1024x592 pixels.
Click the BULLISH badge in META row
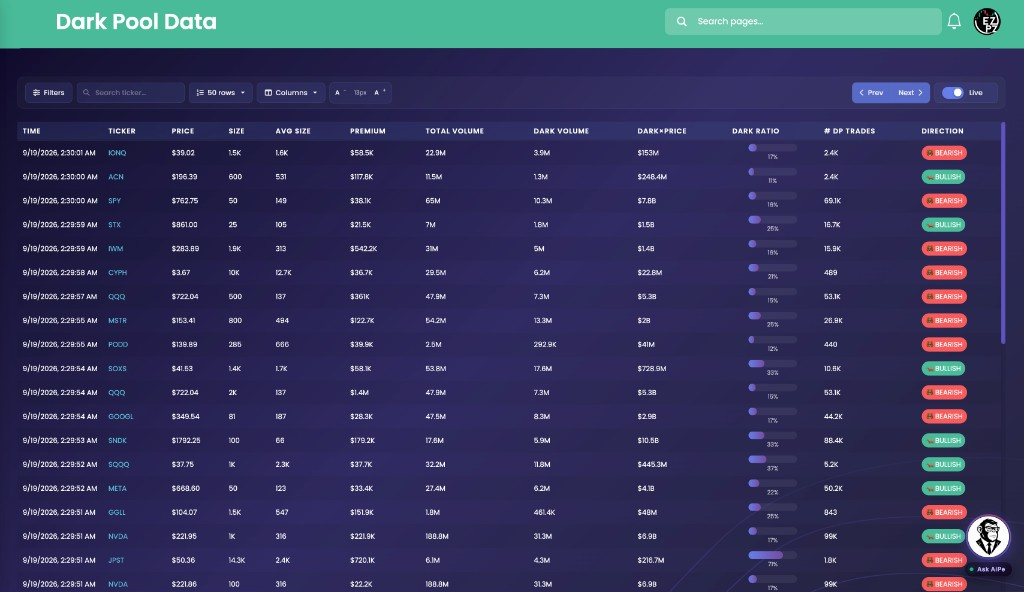click(x=943, y=488)
